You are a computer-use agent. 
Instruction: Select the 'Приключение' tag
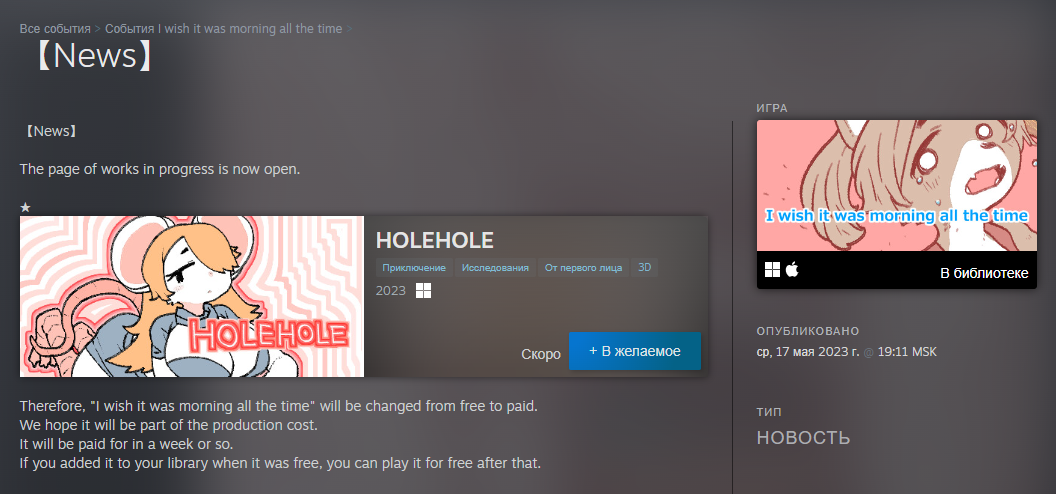414,268
